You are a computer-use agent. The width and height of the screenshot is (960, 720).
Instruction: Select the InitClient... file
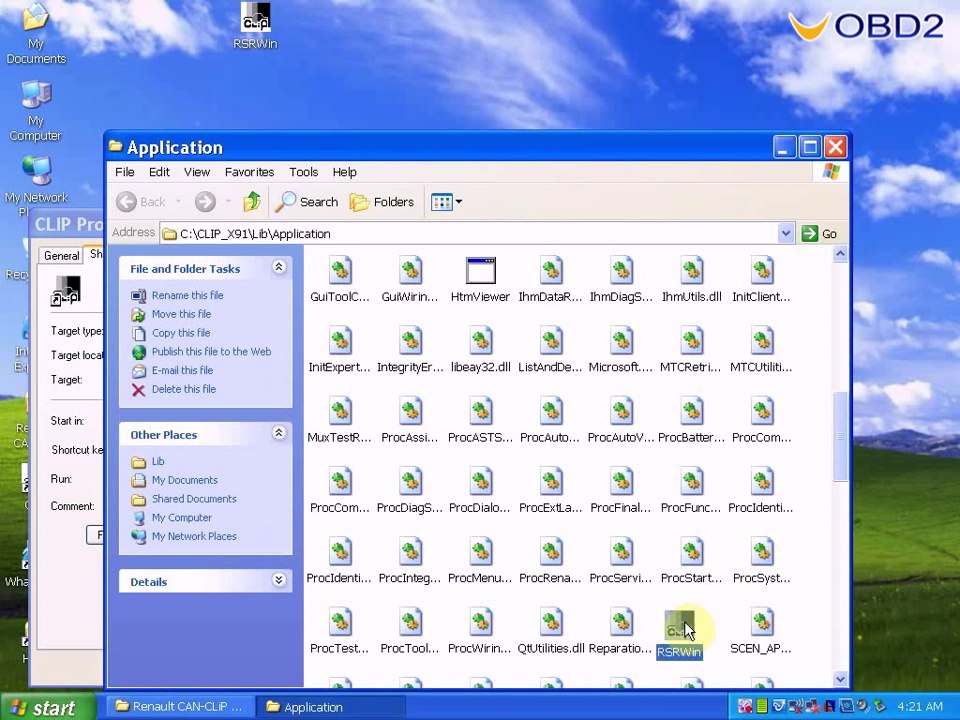click(762, 280)
